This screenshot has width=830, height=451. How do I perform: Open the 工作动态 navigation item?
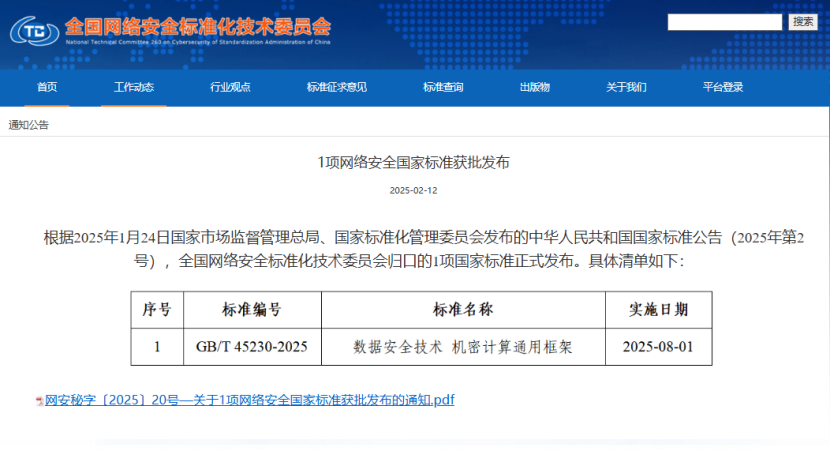click(133, 87)
